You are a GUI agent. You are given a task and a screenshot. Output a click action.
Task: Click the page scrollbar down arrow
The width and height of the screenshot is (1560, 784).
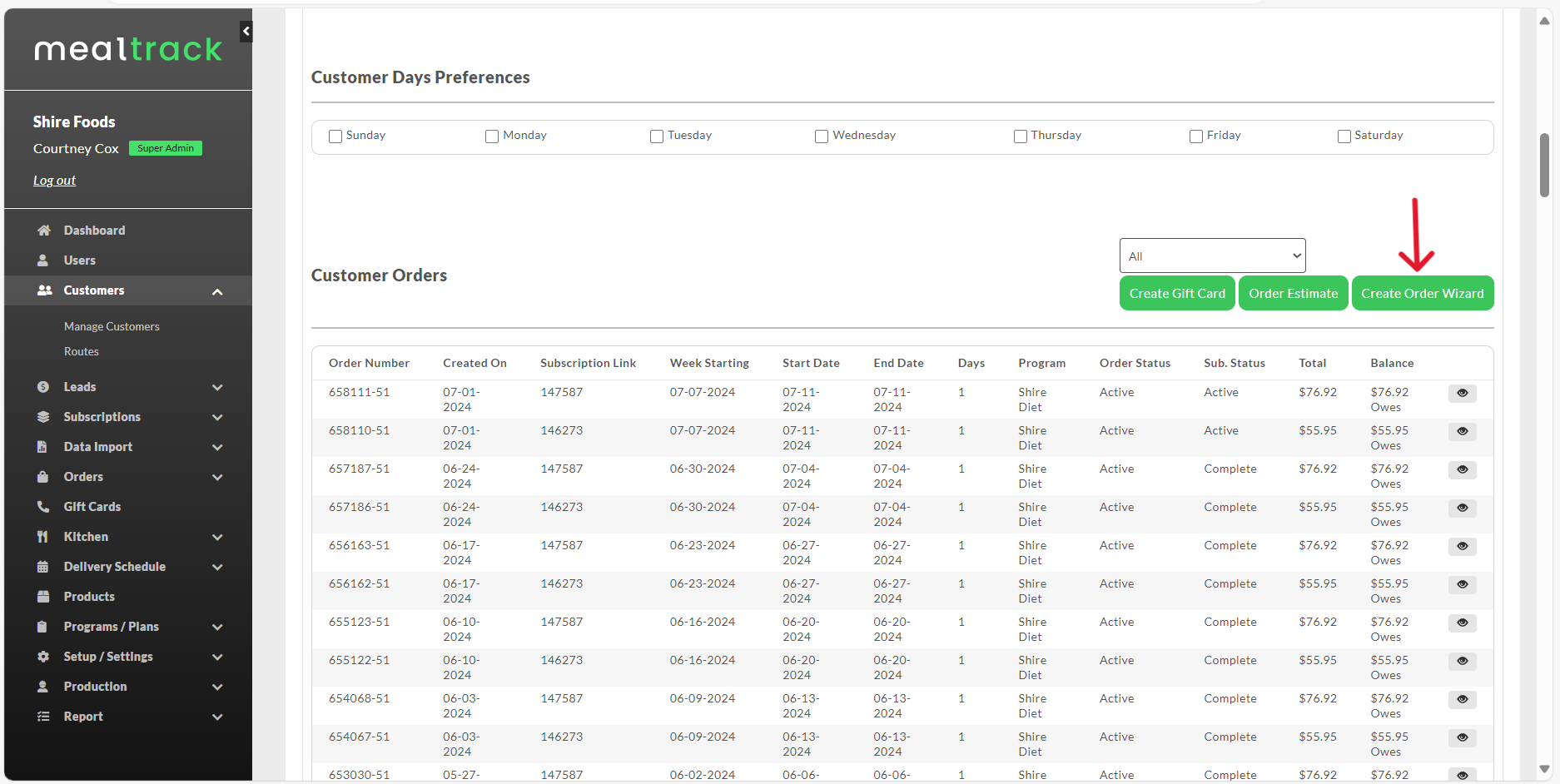[x=1544, y=770]
